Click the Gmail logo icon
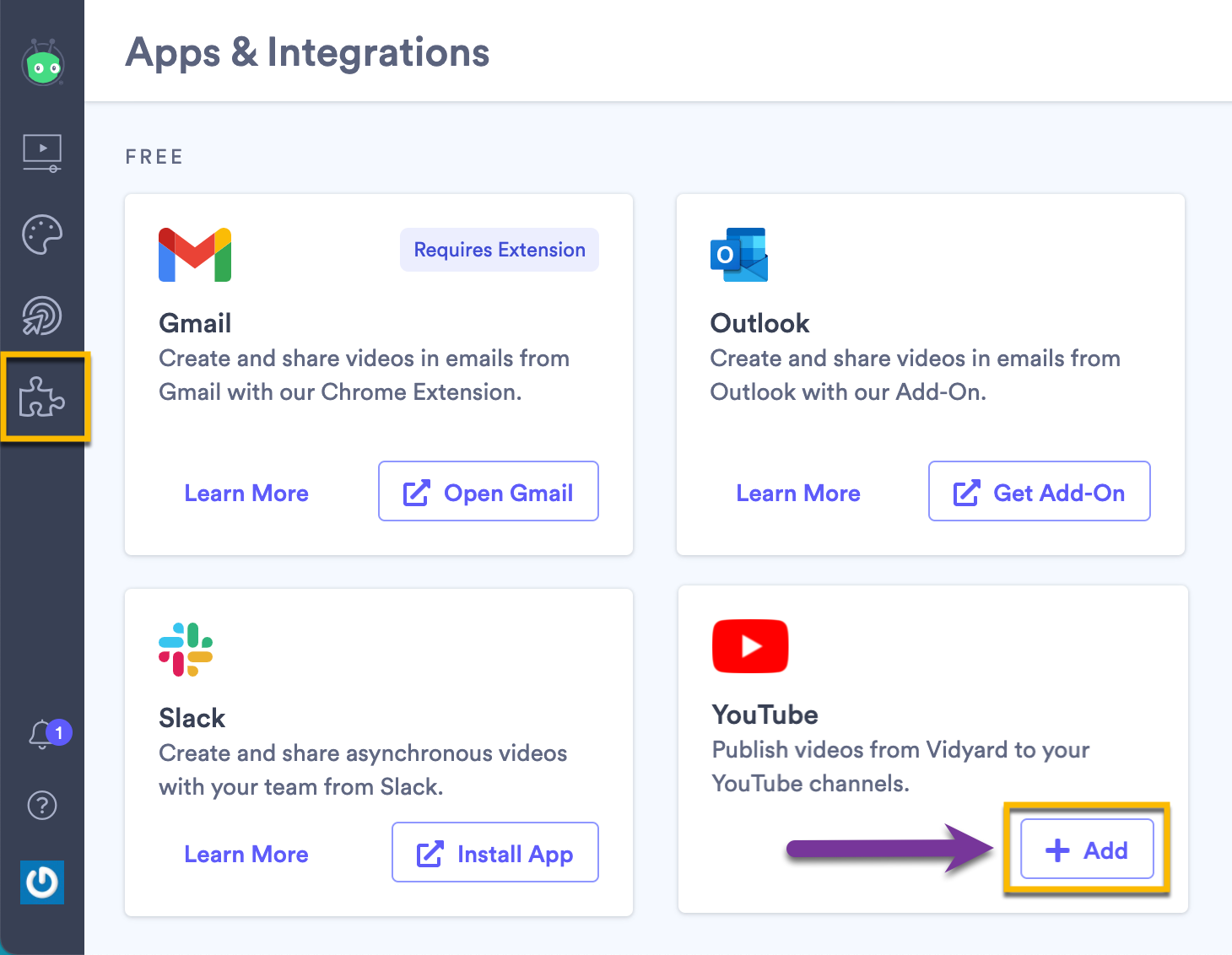This screenshot has height=955, width=1232. pyautogui.click(x=195, y=255)
